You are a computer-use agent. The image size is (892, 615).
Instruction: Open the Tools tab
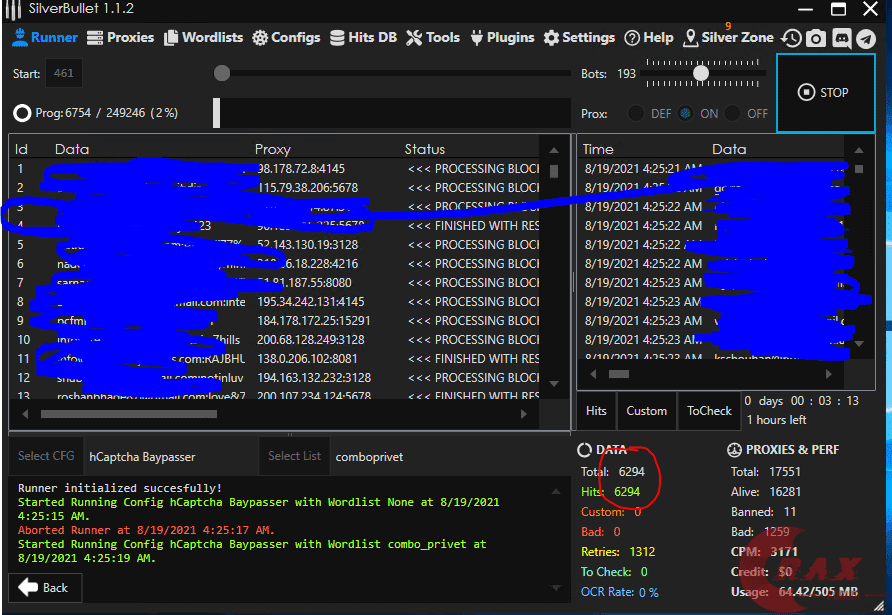click(x=433, y=38)
